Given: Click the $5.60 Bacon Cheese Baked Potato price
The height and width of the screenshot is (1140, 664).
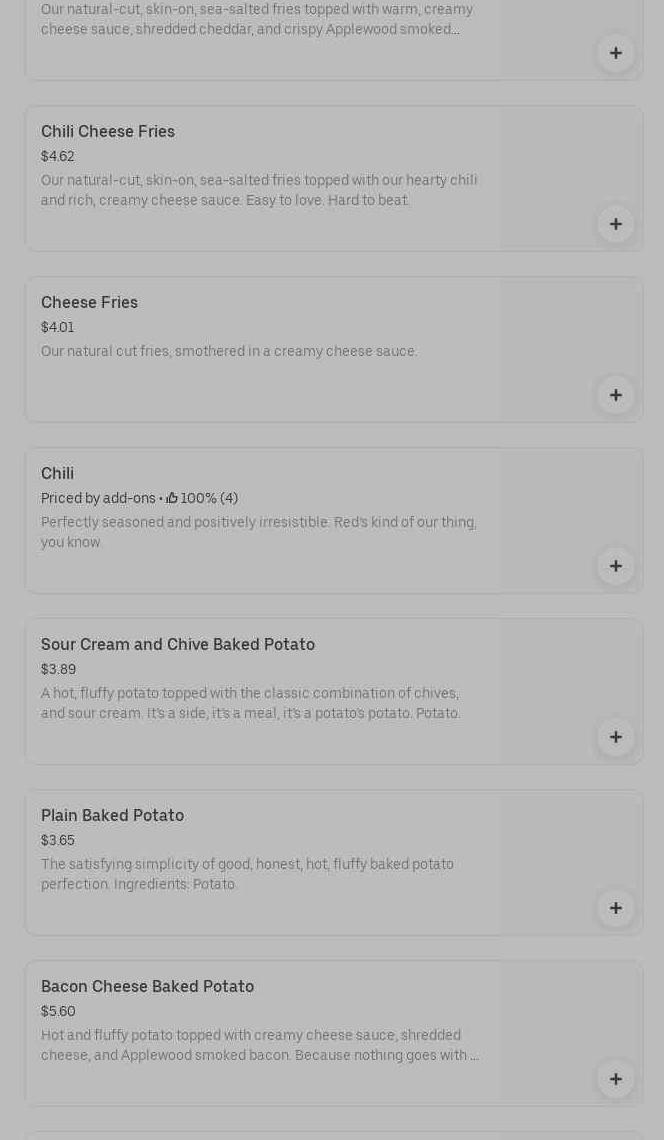Looking at the screenshot, I should click(58, 1012).
